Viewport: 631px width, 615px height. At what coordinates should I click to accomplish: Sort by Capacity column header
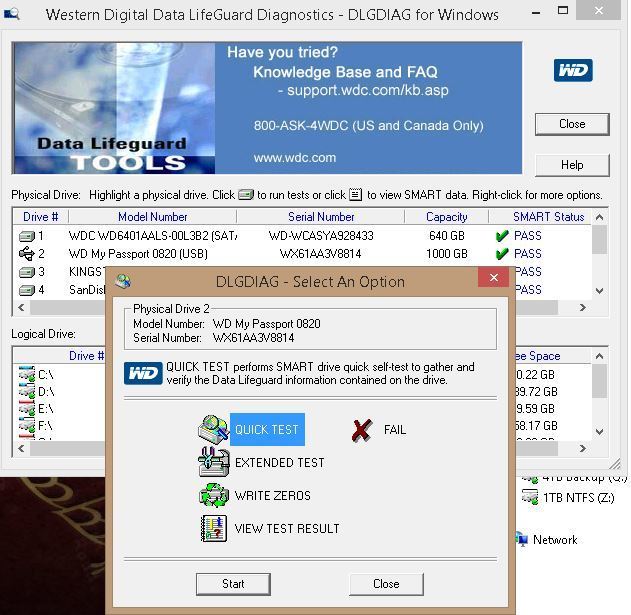(x=446, y=217)
